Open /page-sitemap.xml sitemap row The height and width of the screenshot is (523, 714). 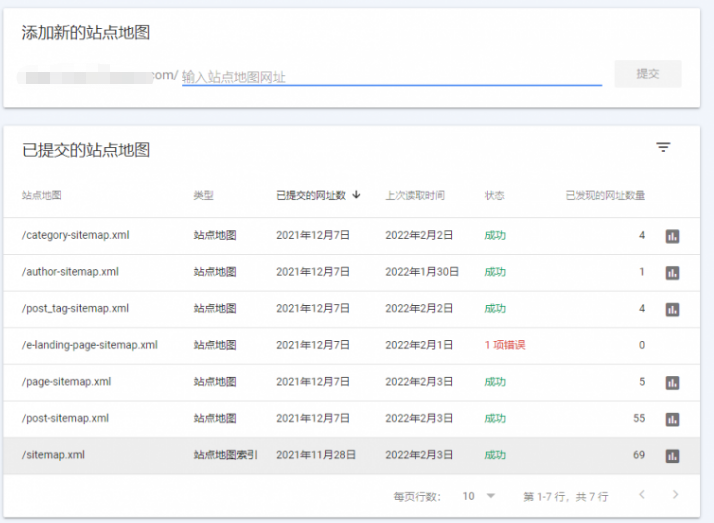click(x=352, y=382)
